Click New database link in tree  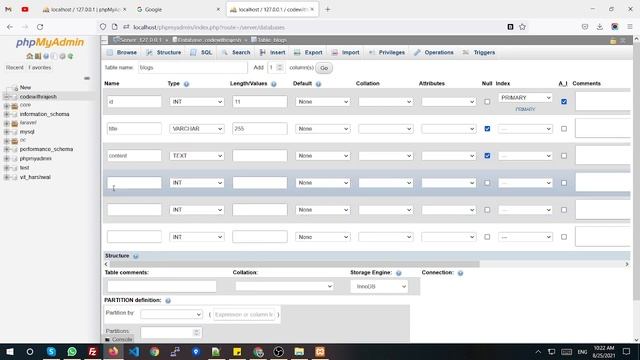[x=25, y=87]
